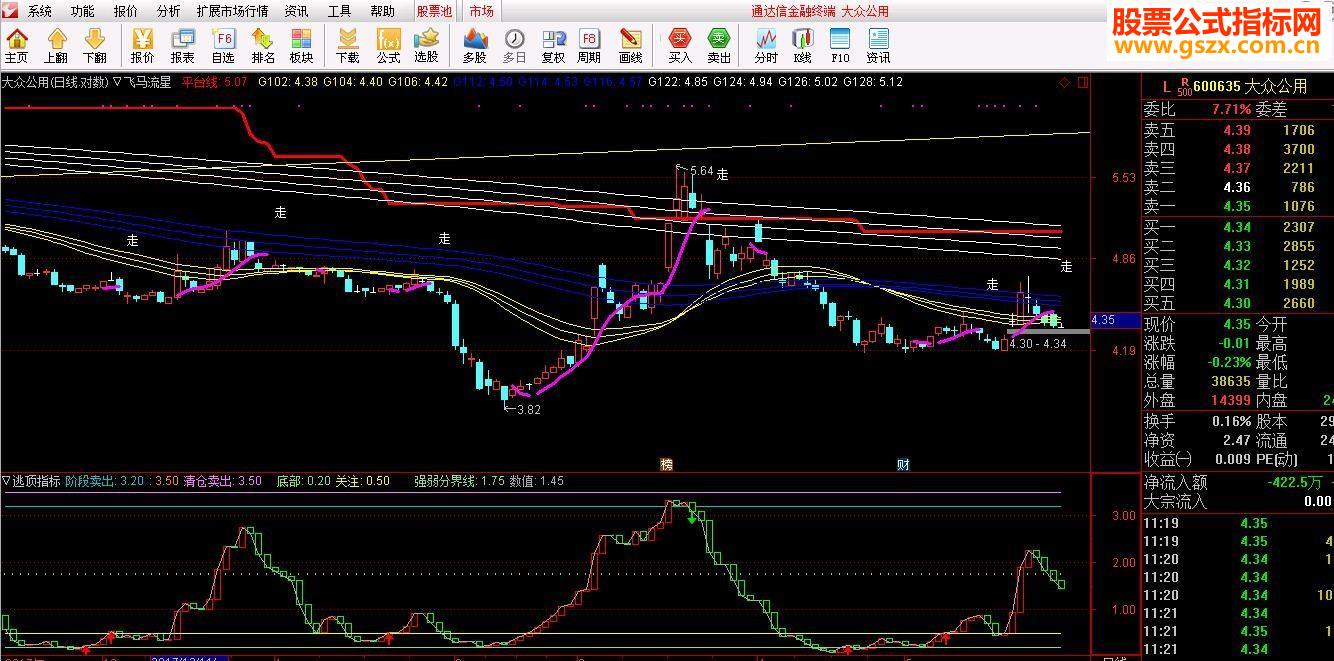The height and width of the screenshot is (661, 1334).
Task: Select the 卖五 4.39 order row
Action: click(x=1238, y=130)
